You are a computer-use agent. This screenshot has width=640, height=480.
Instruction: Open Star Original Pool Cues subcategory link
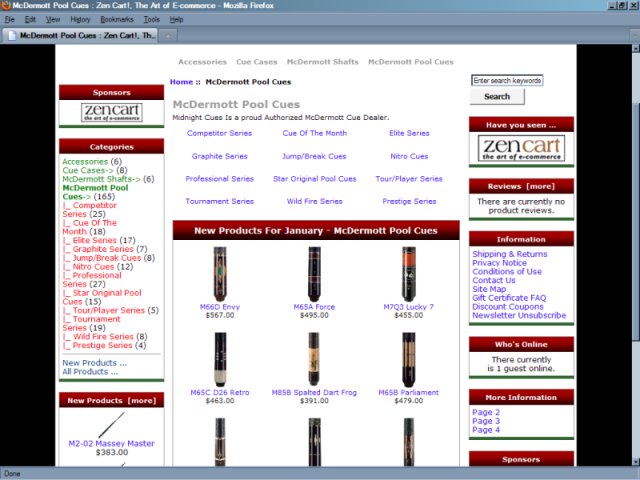pos(314,179)
